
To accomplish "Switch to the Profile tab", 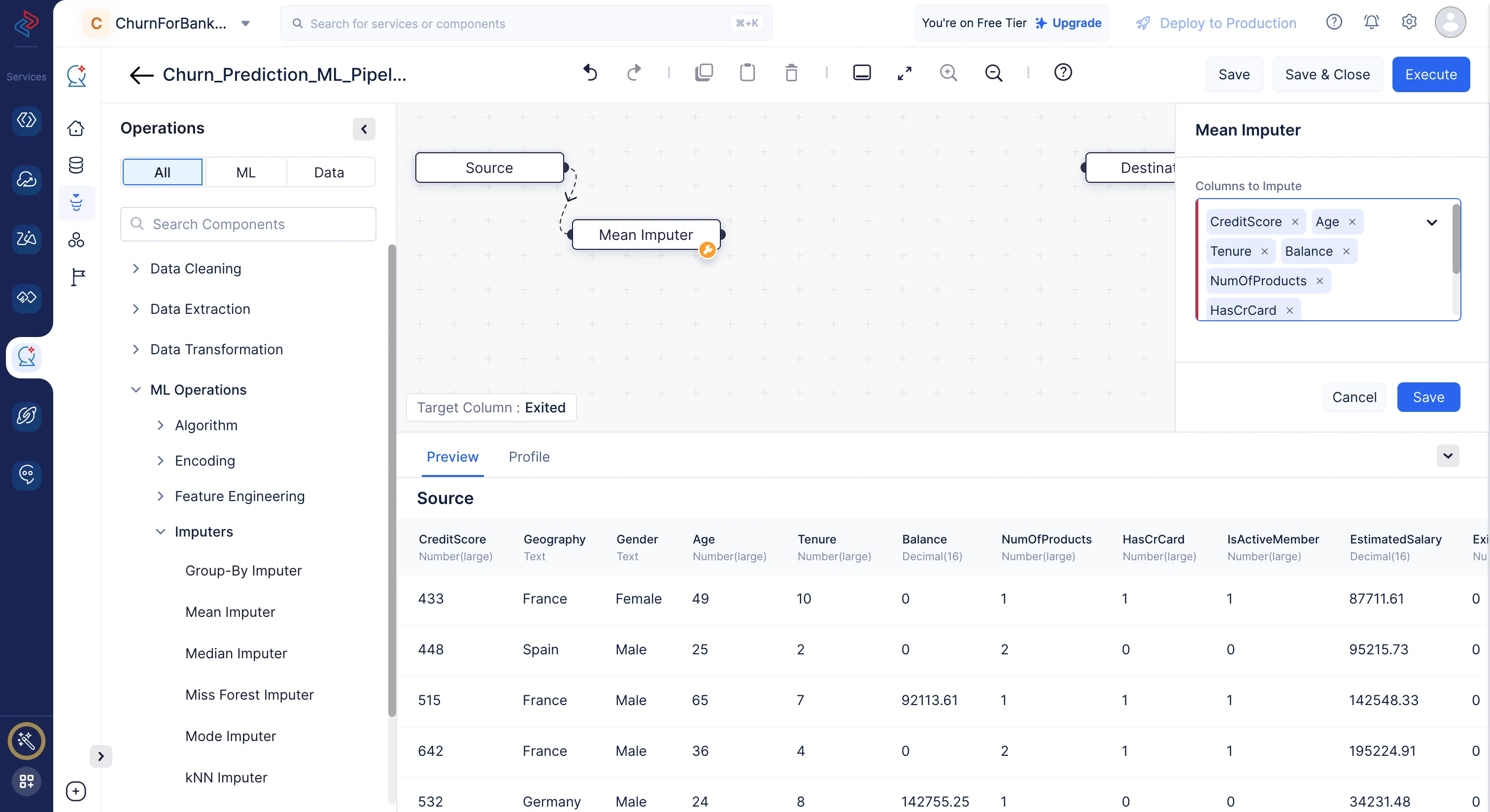I will point(529,457).
